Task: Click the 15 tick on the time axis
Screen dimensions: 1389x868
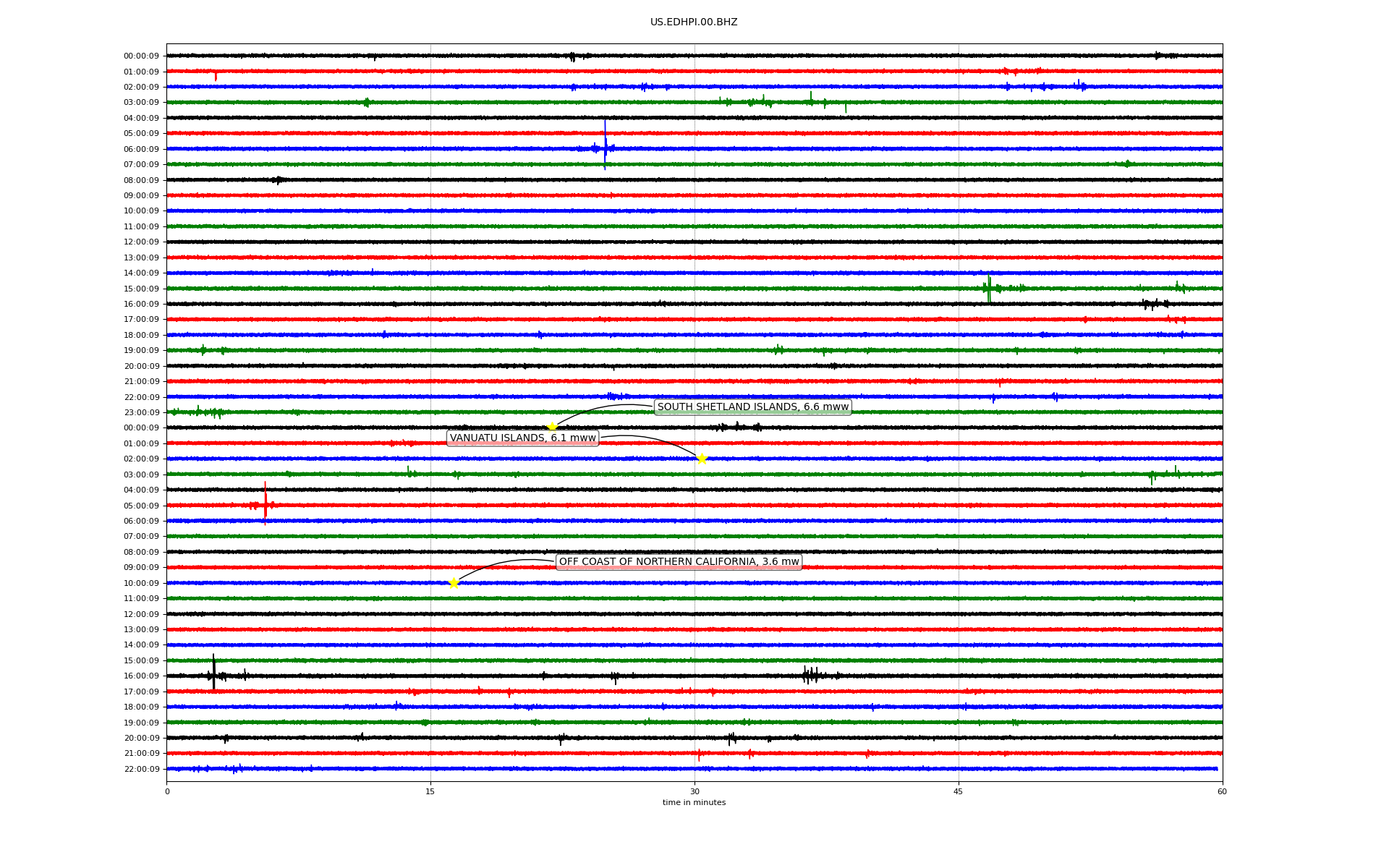Action: coord(430,791)
